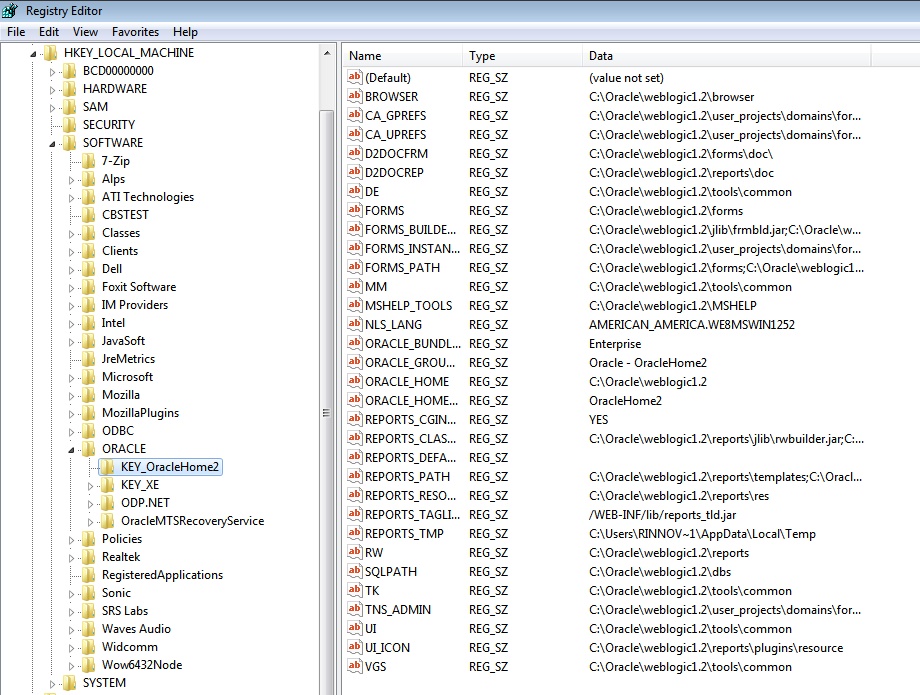Select the MozillaPlugins tree item
The width and height of the screenshot is (920, 695).
point(140,413)
